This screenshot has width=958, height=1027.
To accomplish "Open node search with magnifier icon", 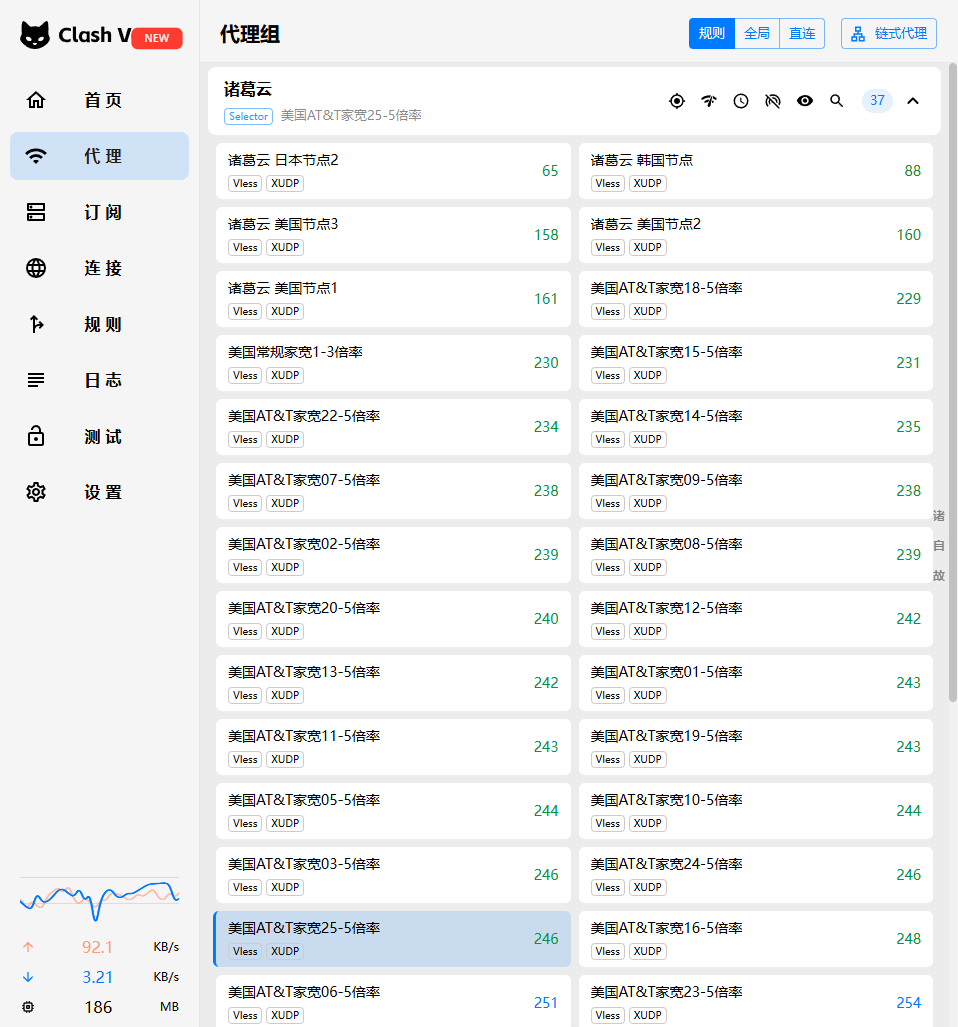I will pyautogui.click(x=836, y=101).
